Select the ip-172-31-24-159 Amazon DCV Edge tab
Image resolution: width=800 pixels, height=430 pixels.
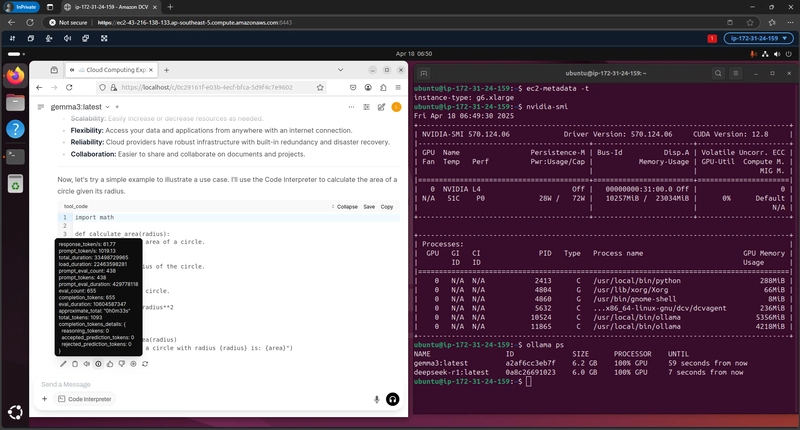[111, 7]
